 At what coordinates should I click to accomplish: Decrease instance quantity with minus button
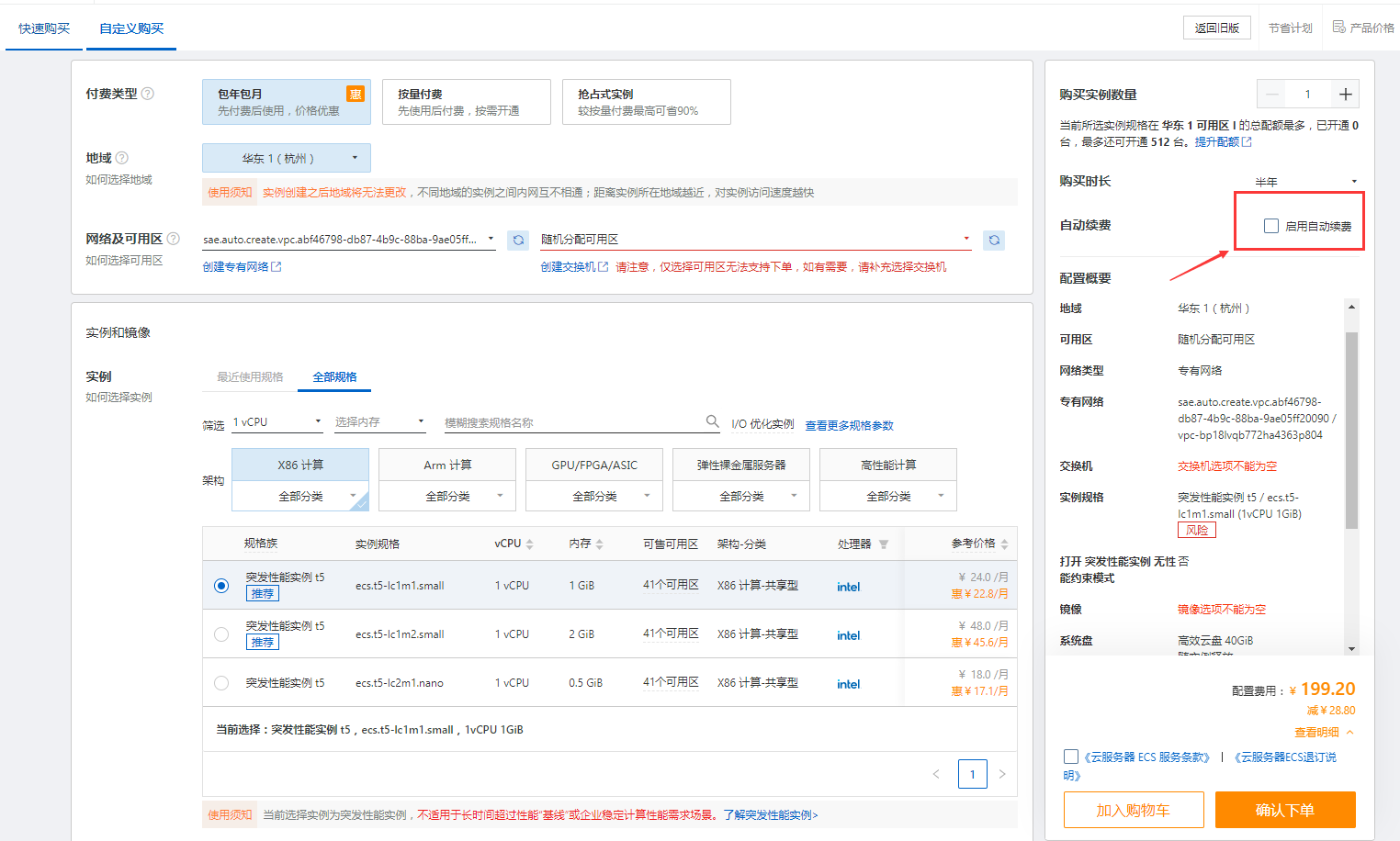pos(1272,94)
